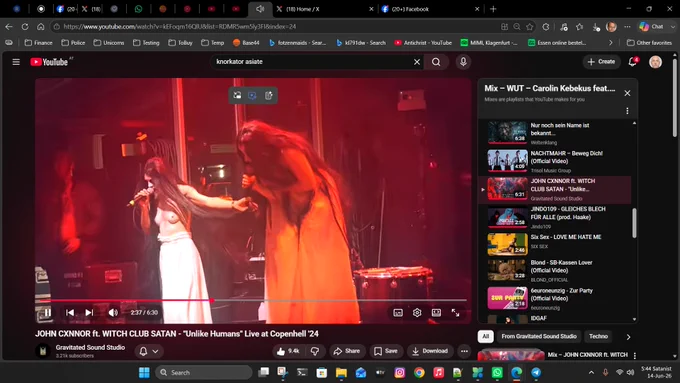The width and height of the screenshot is (680, 383).
Task: Close the Mix playlist panel
Action: tap(627, 93)
